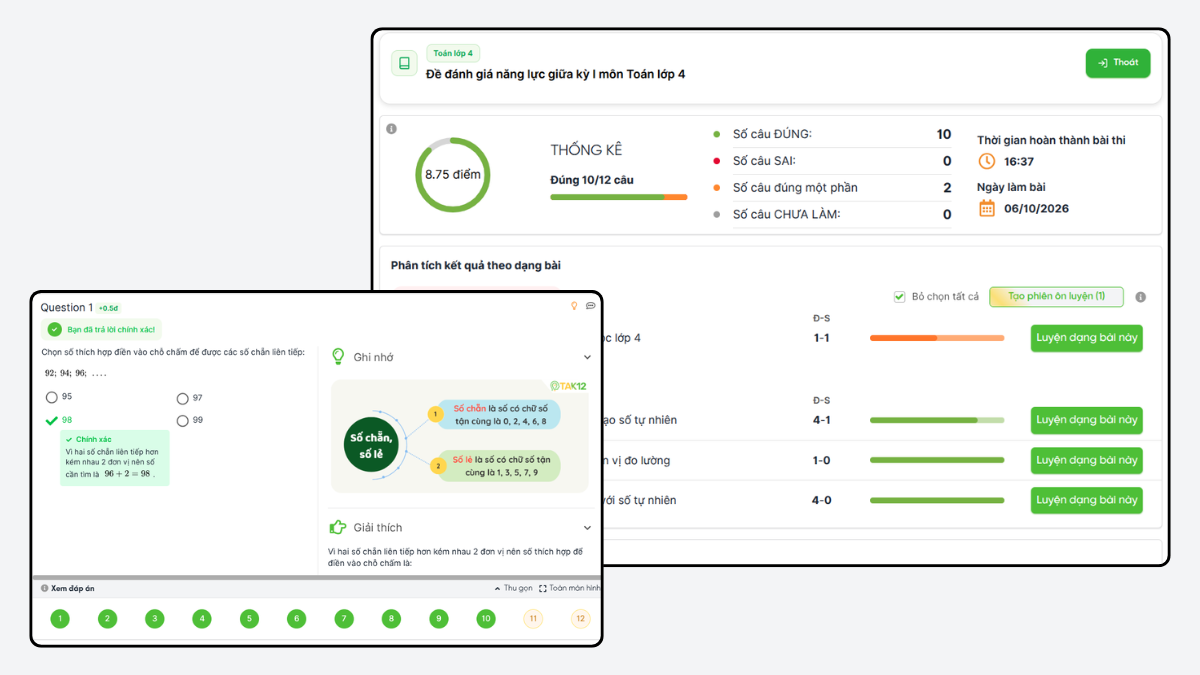This screenshot has height=675, width=1200.
Task: Click 'Luyện dạng bài này' in the 4-0 row
Action: [1087, 500]
